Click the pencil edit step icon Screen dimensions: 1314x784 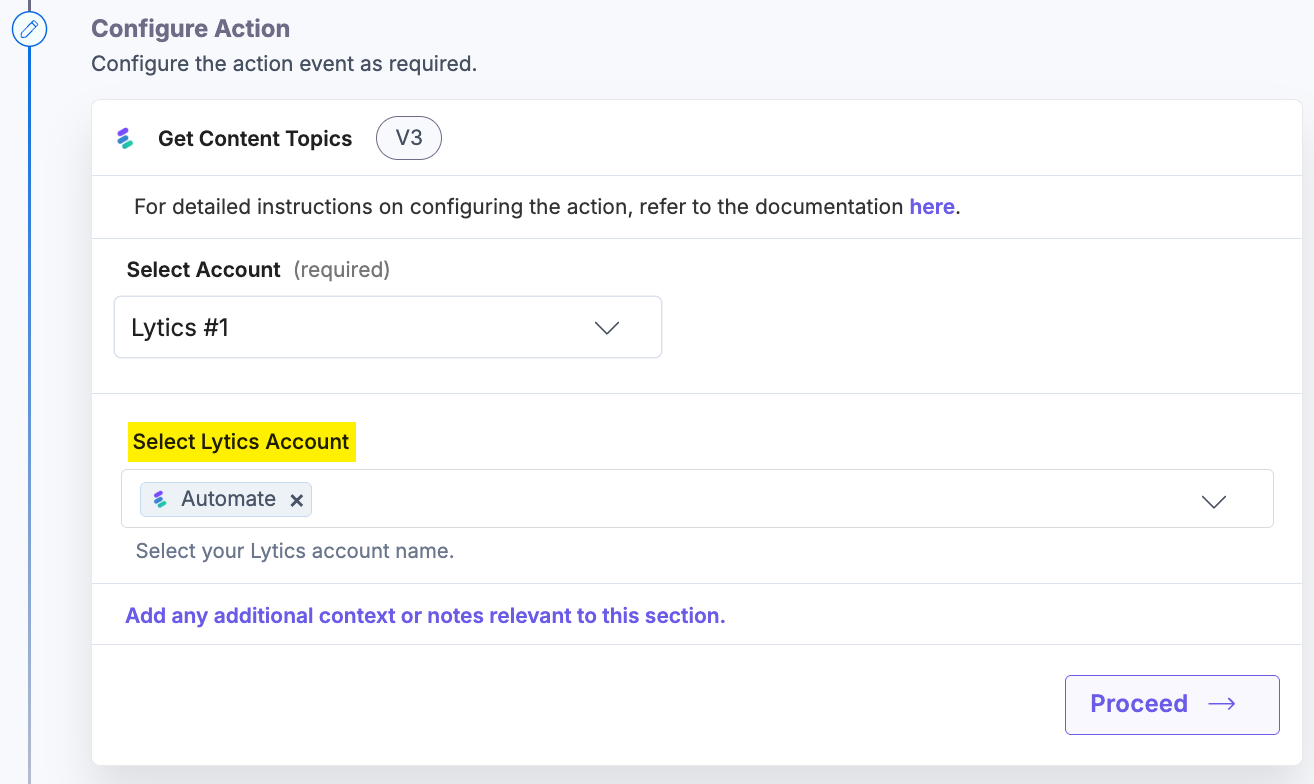click(29, 29)
